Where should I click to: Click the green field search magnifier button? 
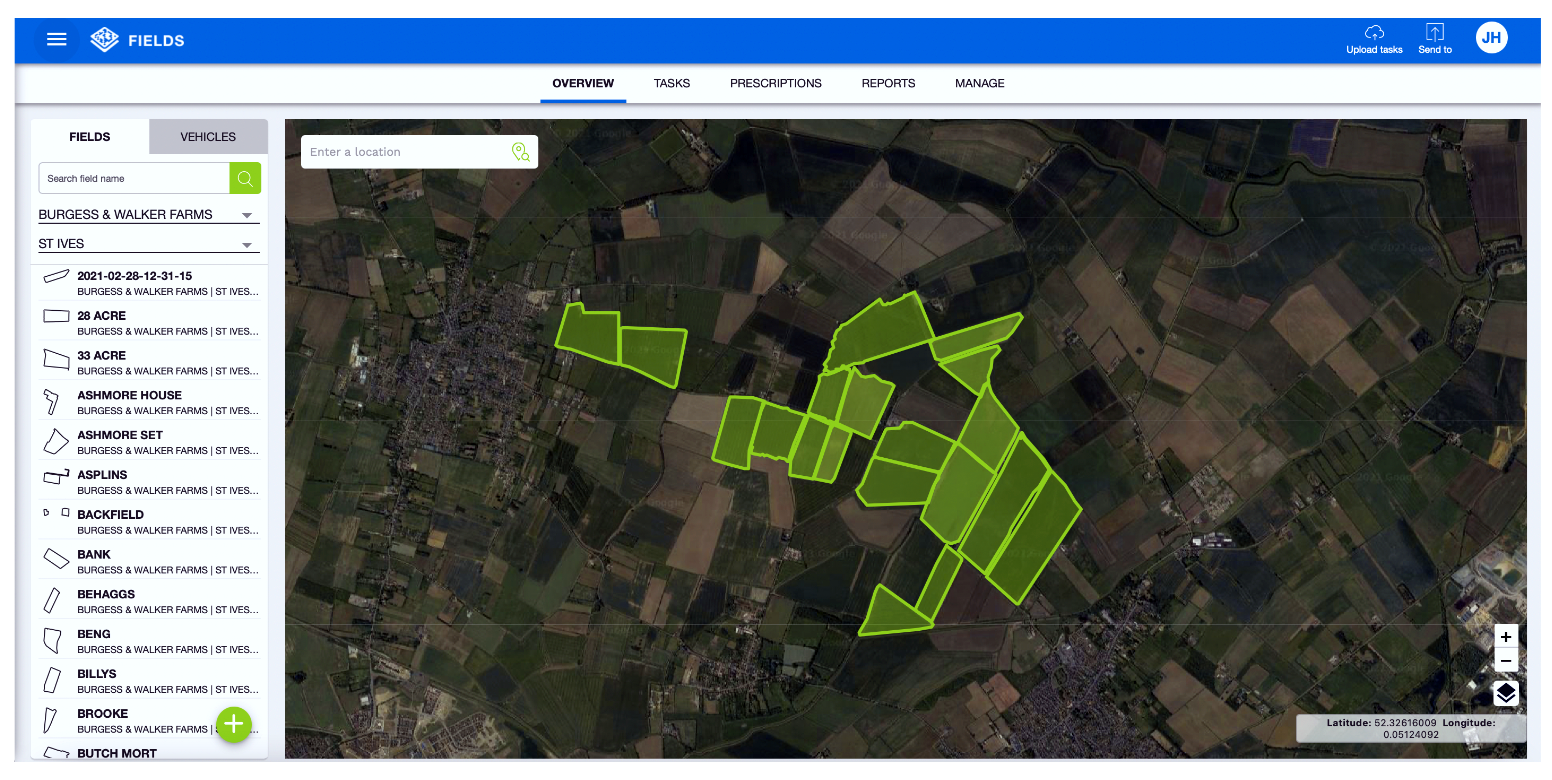click(245, 178)
